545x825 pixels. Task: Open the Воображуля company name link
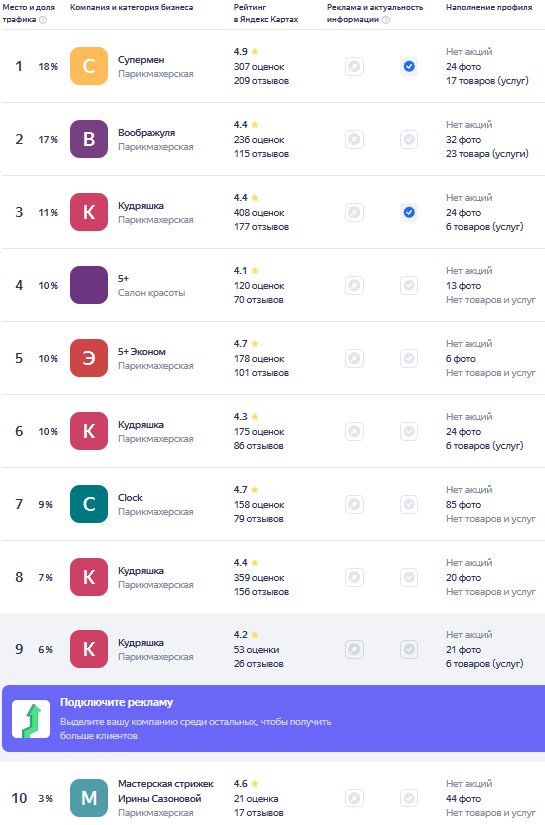[146, 133]
